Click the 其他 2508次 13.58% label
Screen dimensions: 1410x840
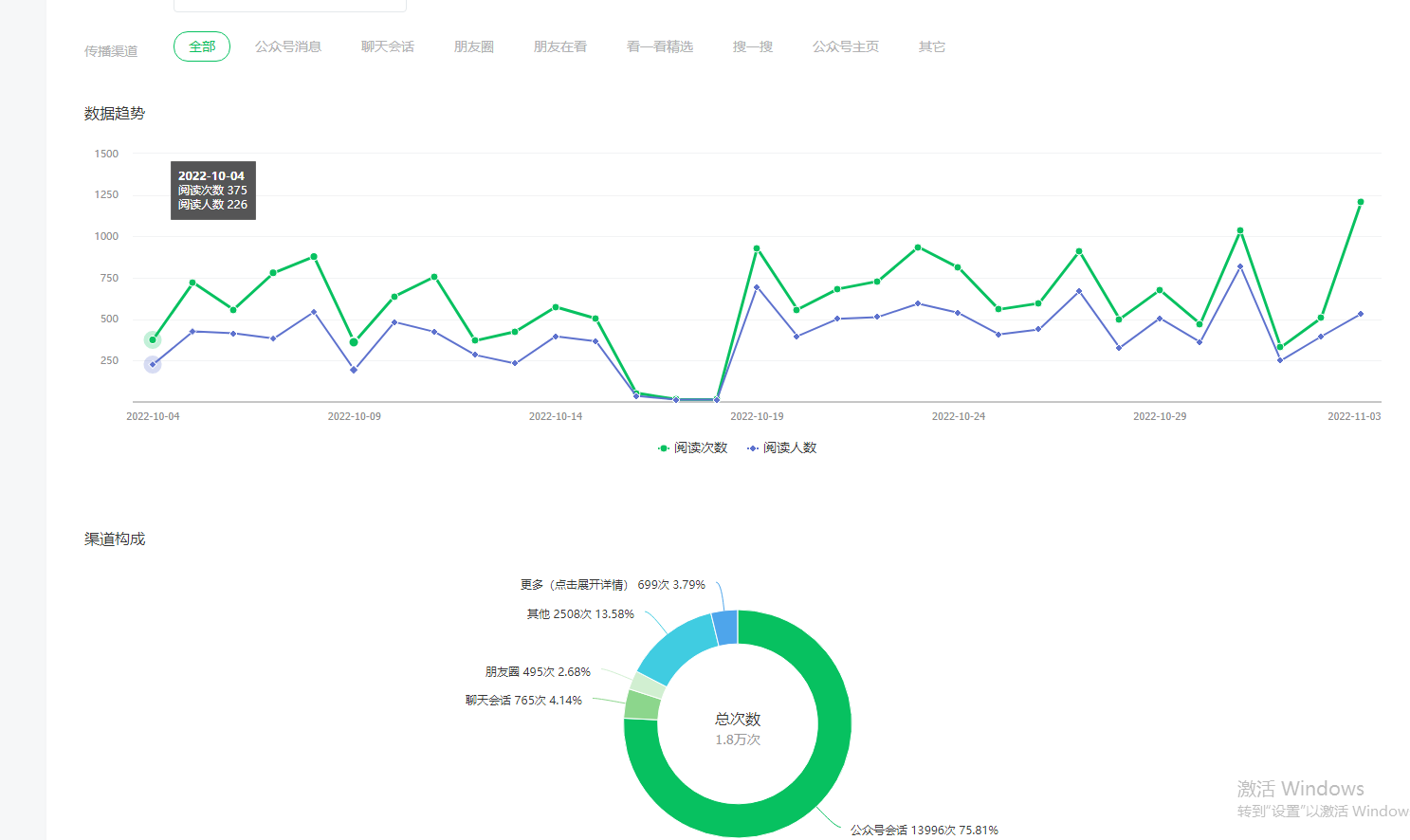580,614
